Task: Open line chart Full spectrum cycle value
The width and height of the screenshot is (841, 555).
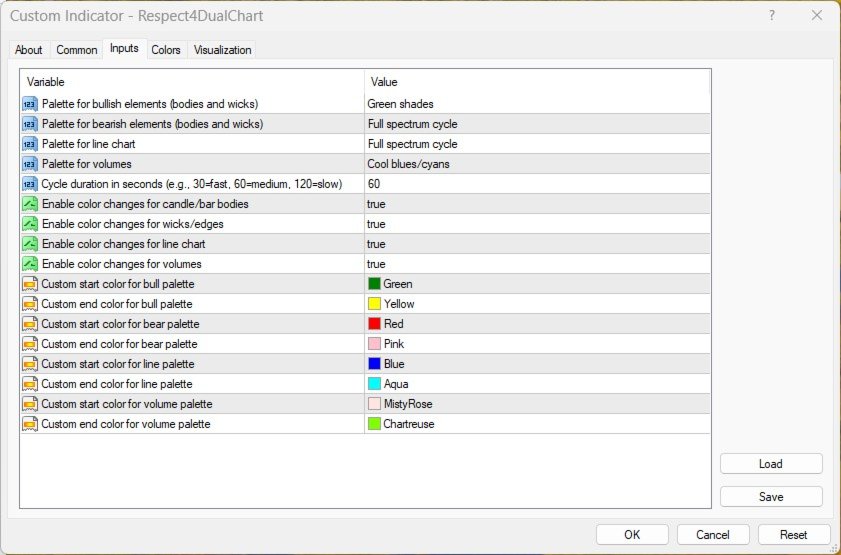Action: (x=537, y=144)
